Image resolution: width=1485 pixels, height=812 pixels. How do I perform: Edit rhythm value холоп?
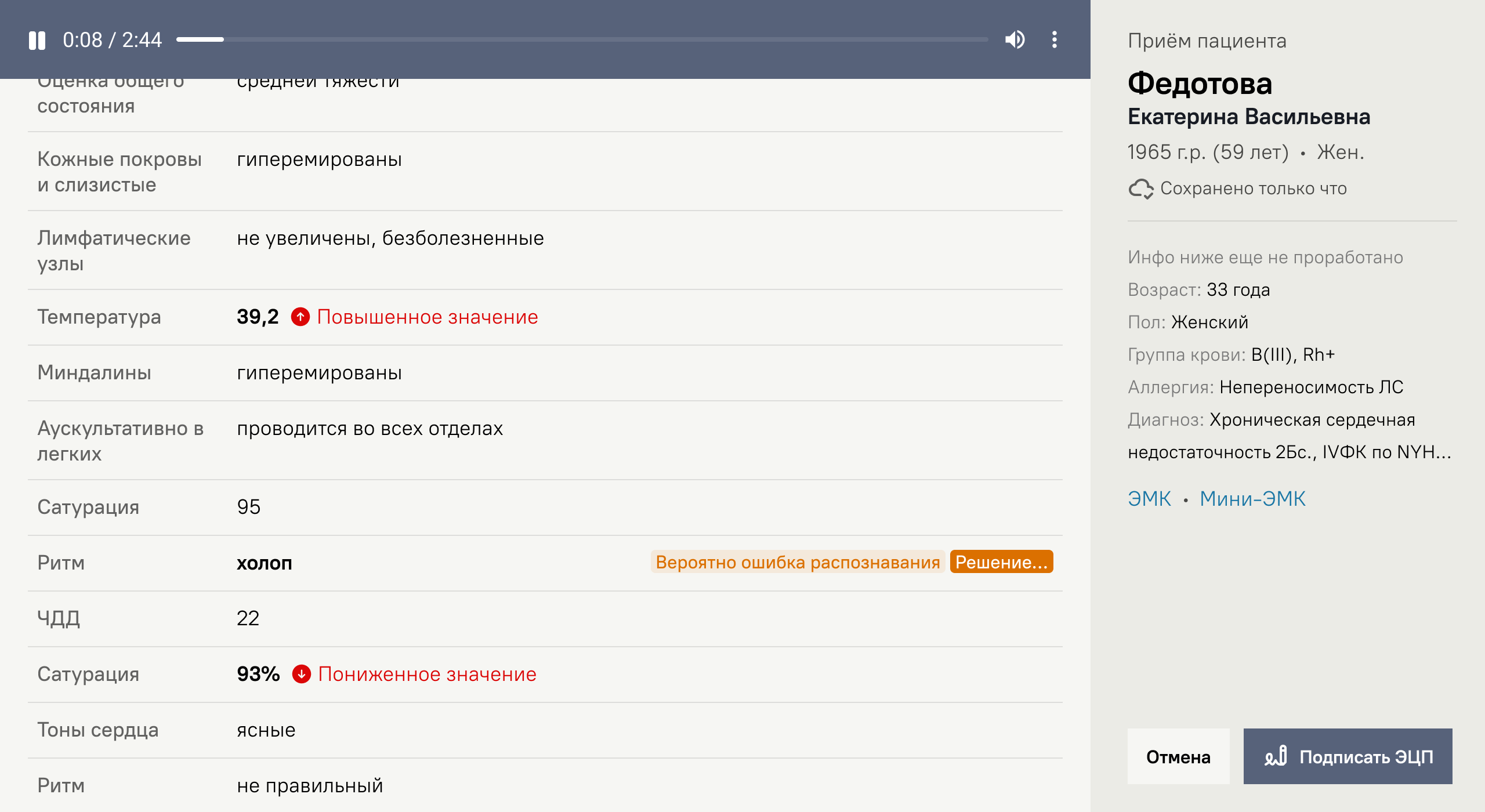(265, 563)
